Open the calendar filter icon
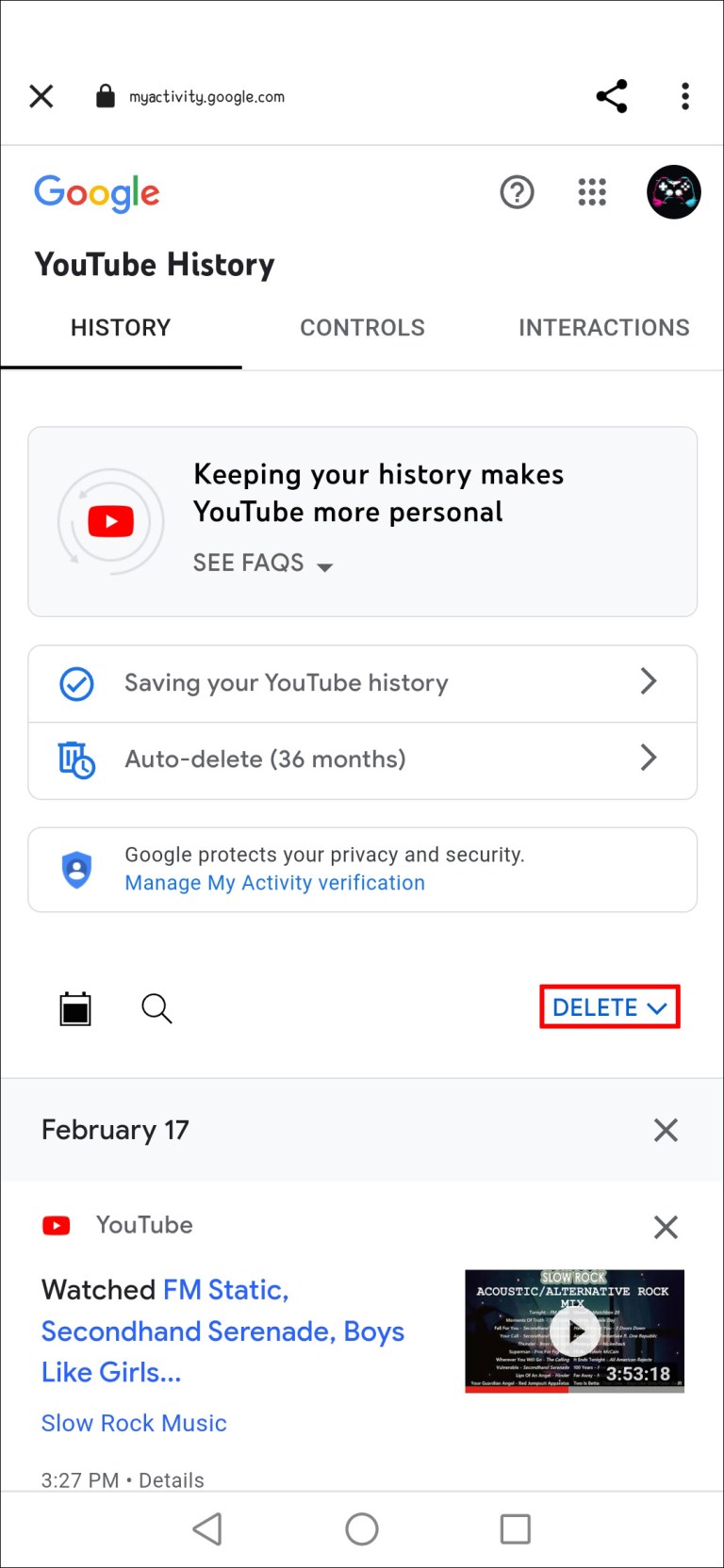Screen dimensions: 724x1568 point(75,1008)
